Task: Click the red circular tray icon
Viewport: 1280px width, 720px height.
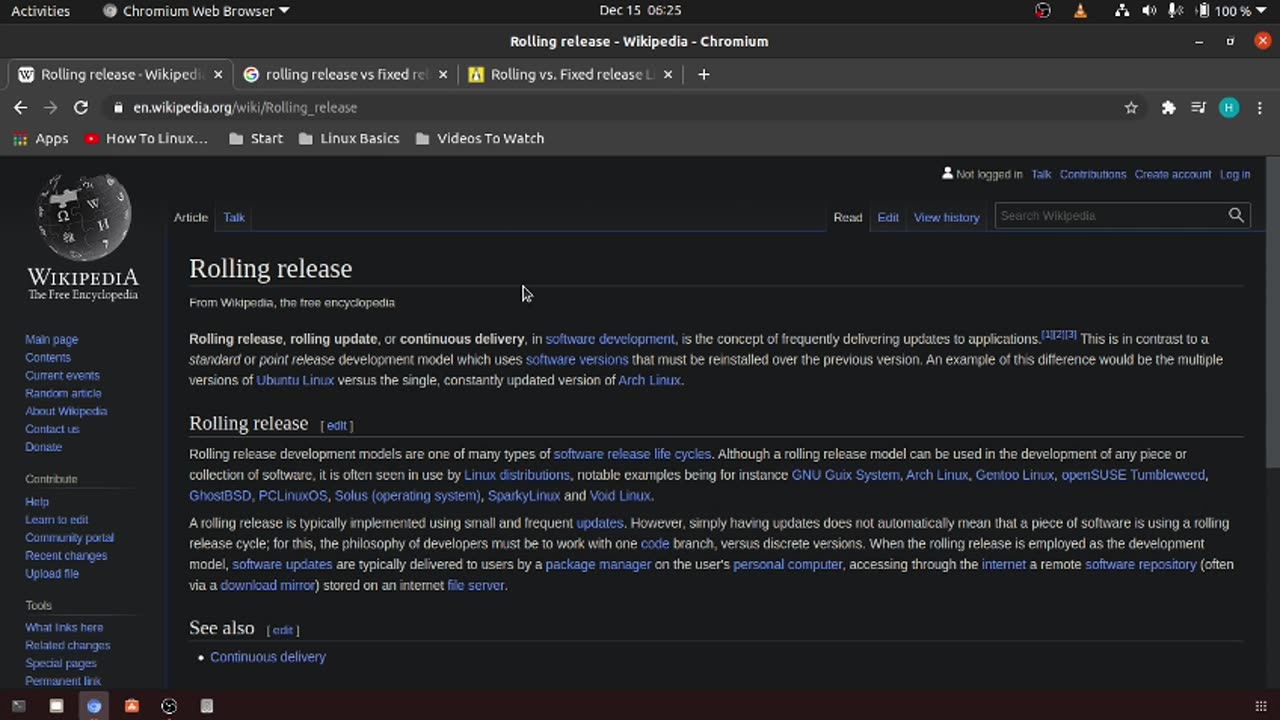Action: (1043, 11)
